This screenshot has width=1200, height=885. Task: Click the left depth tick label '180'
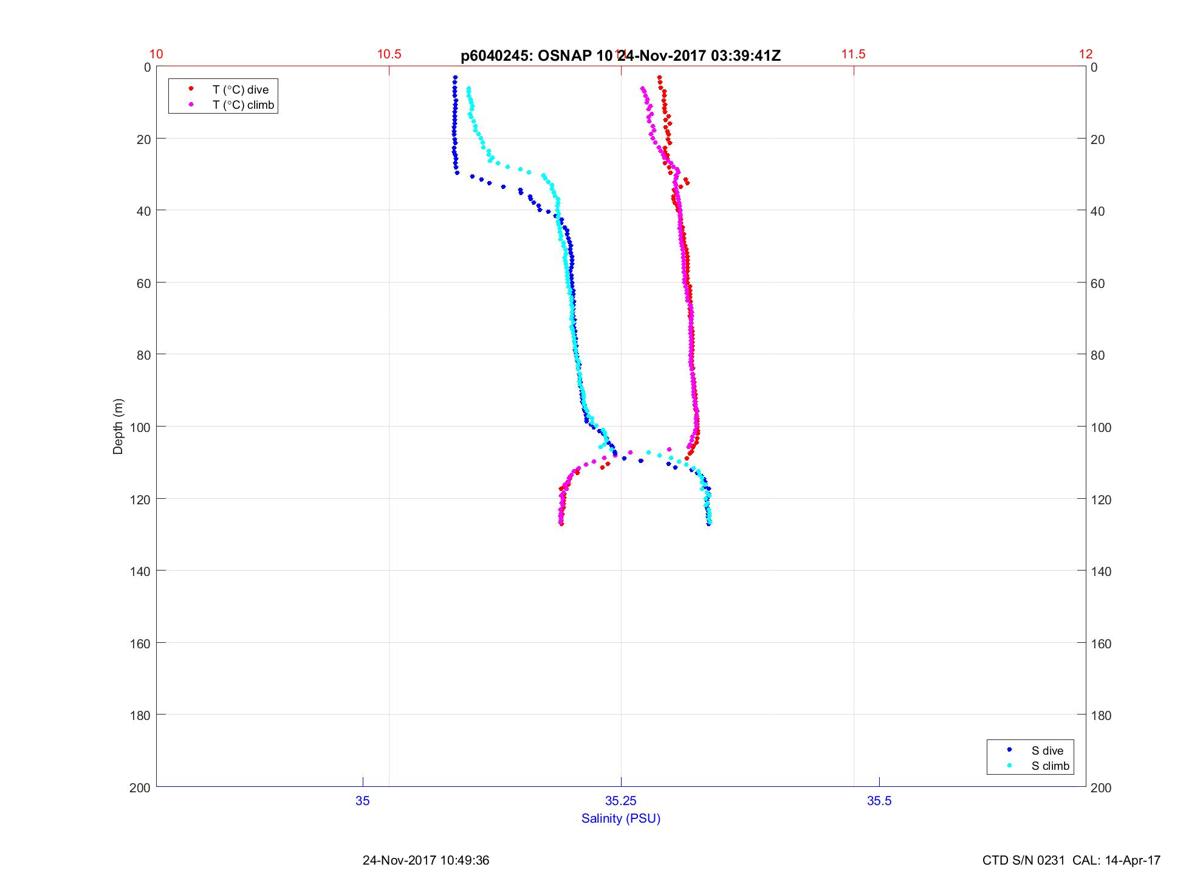141,715
